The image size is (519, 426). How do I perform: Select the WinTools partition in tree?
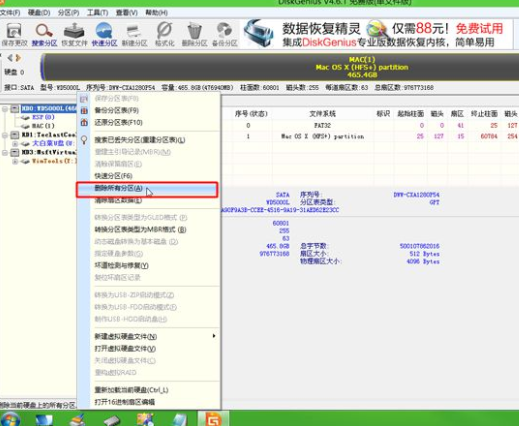point(54,161)
